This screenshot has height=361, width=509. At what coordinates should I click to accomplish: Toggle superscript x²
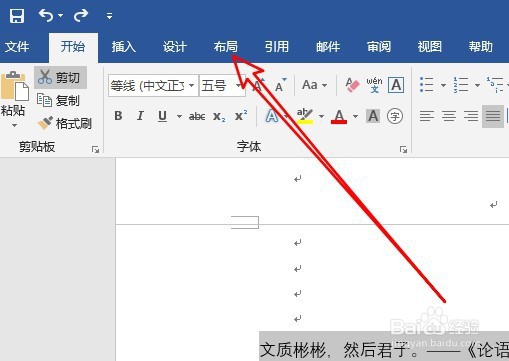click(241, 116)
